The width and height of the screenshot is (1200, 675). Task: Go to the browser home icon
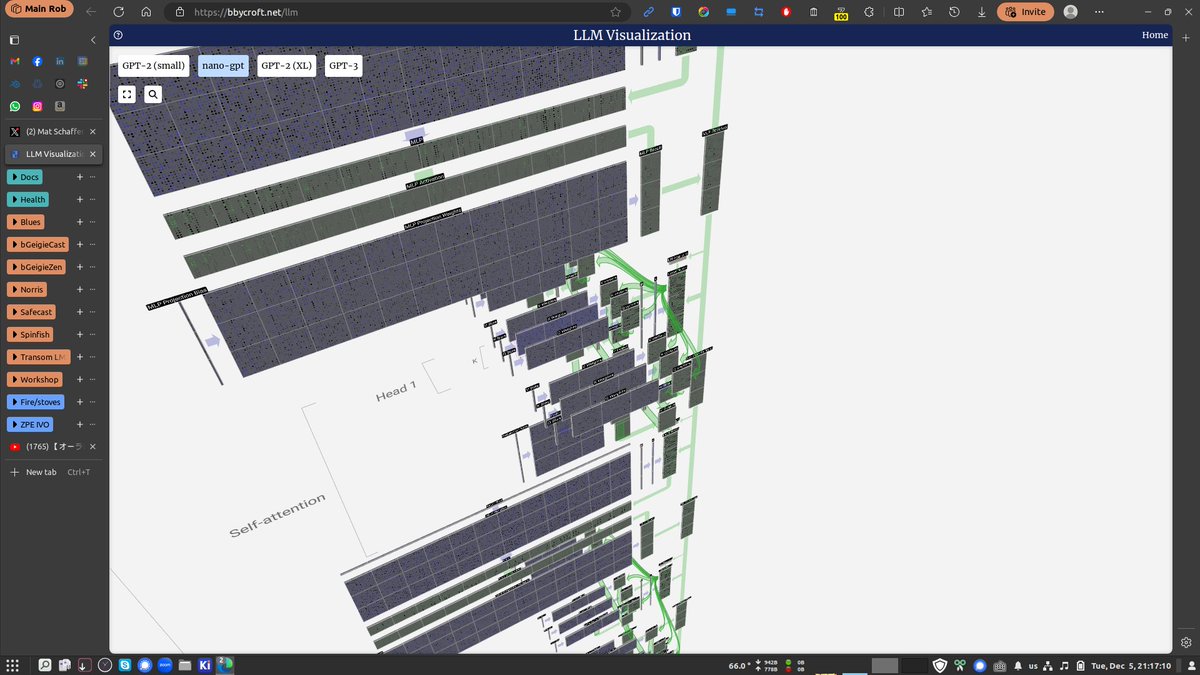(146, 12)
